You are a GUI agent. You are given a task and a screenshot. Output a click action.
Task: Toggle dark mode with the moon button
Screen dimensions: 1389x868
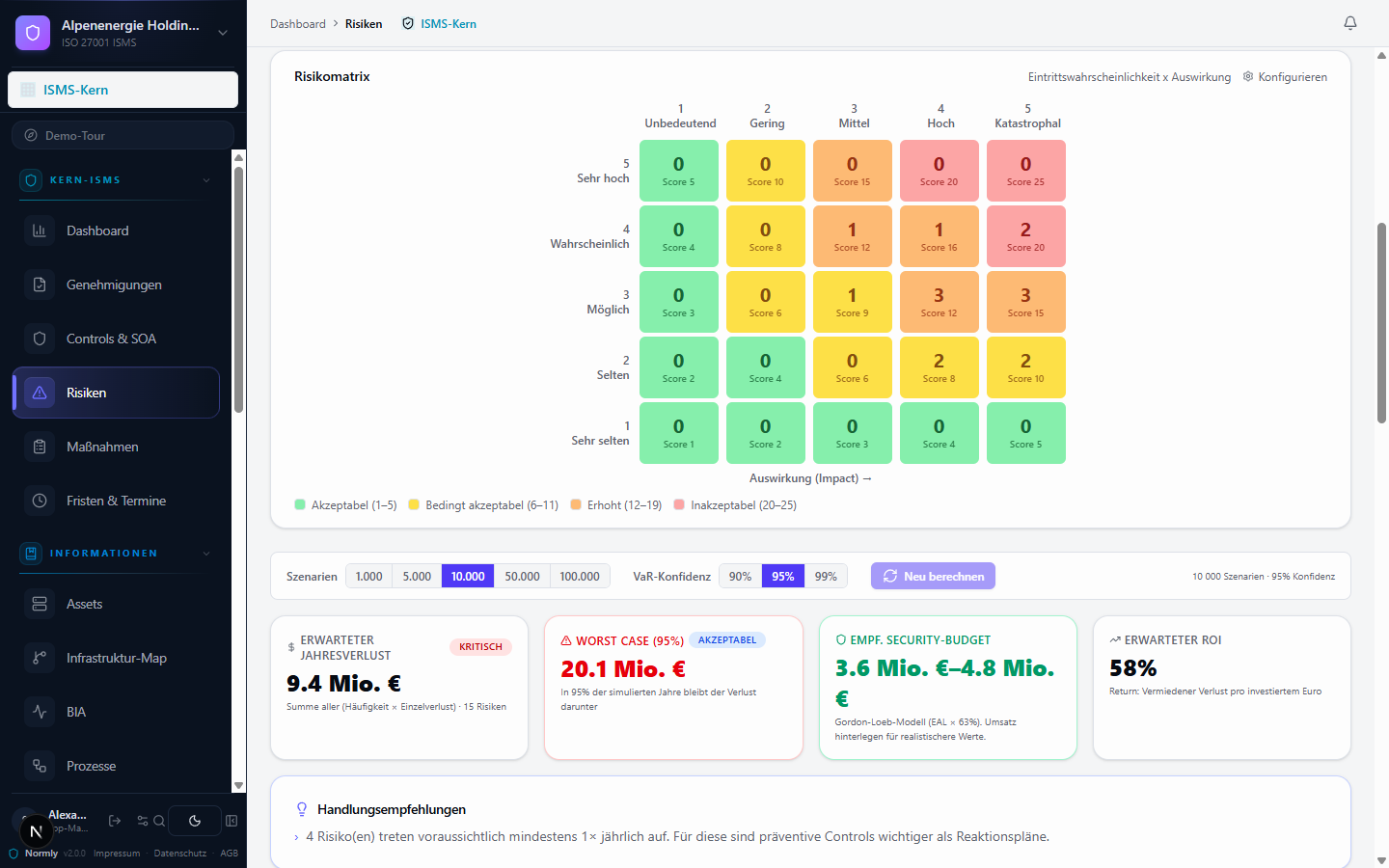(x=195, y=821)
